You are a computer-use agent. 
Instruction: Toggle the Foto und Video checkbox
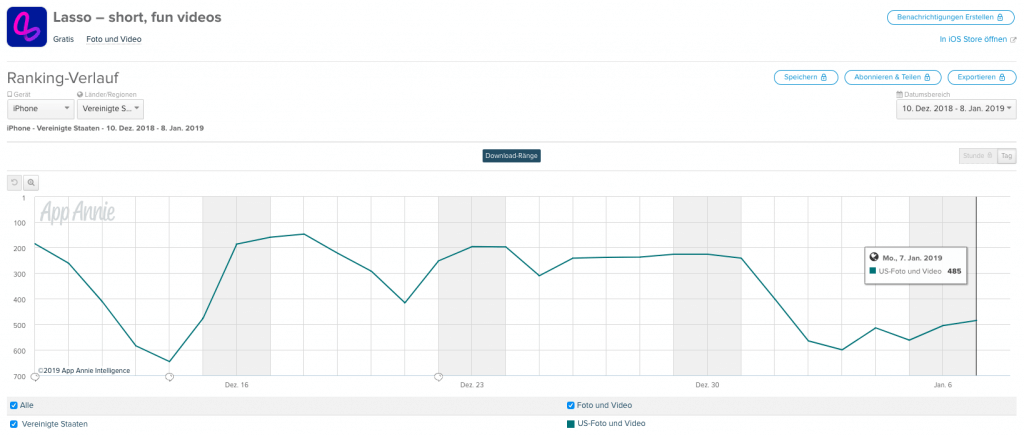pos(571,405)
